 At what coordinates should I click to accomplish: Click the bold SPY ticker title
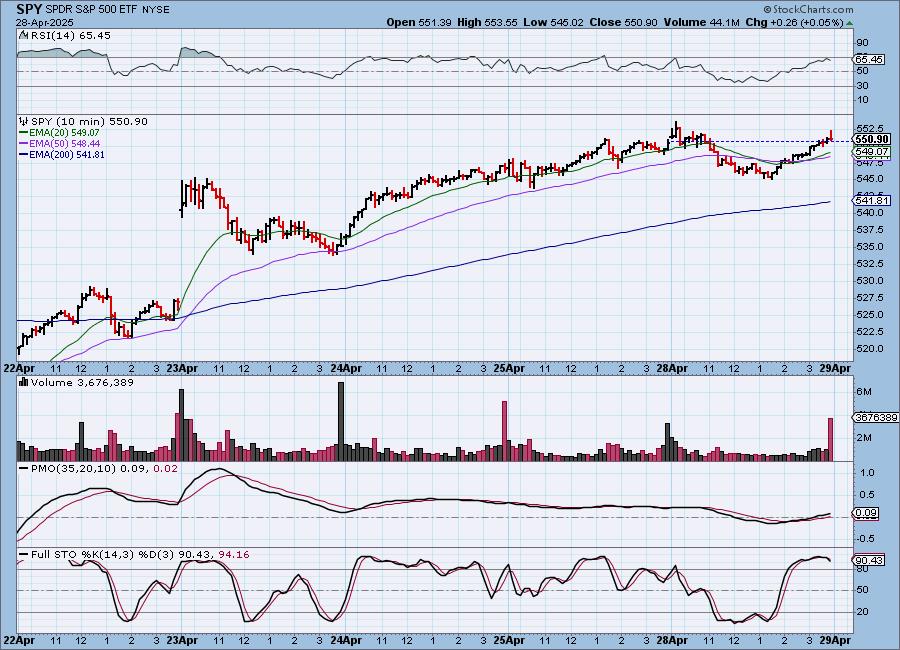[x=29, y=9]
